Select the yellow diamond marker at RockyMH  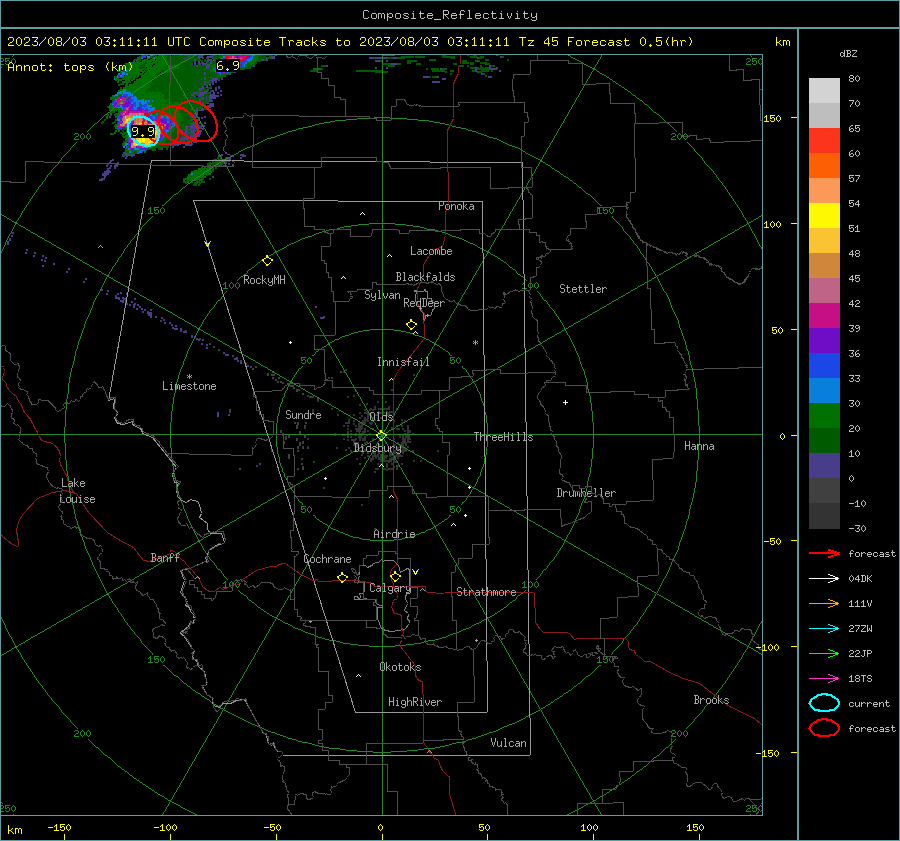coord(267,261)
